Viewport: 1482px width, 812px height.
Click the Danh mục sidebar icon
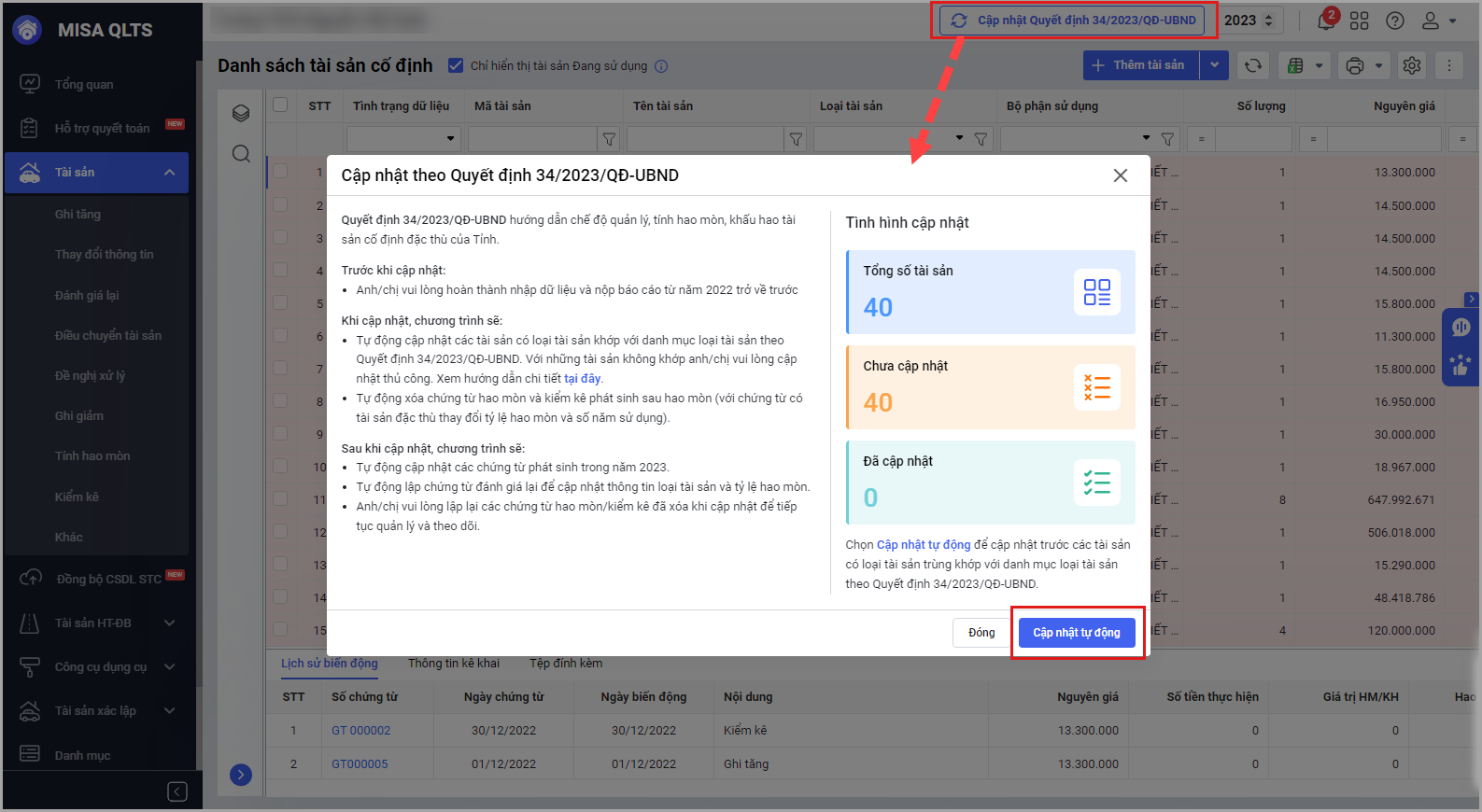30,754
